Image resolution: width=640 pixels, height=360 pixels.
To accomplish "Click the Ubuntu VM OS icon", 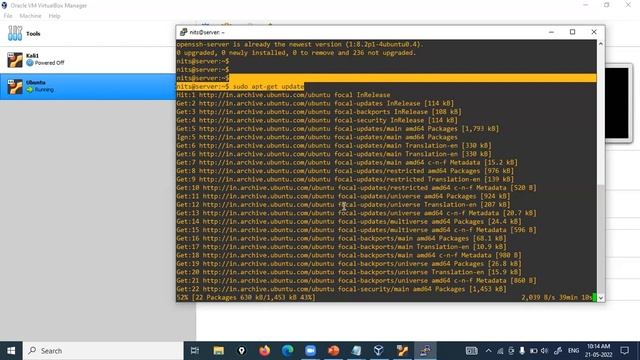I will point(15,87).
